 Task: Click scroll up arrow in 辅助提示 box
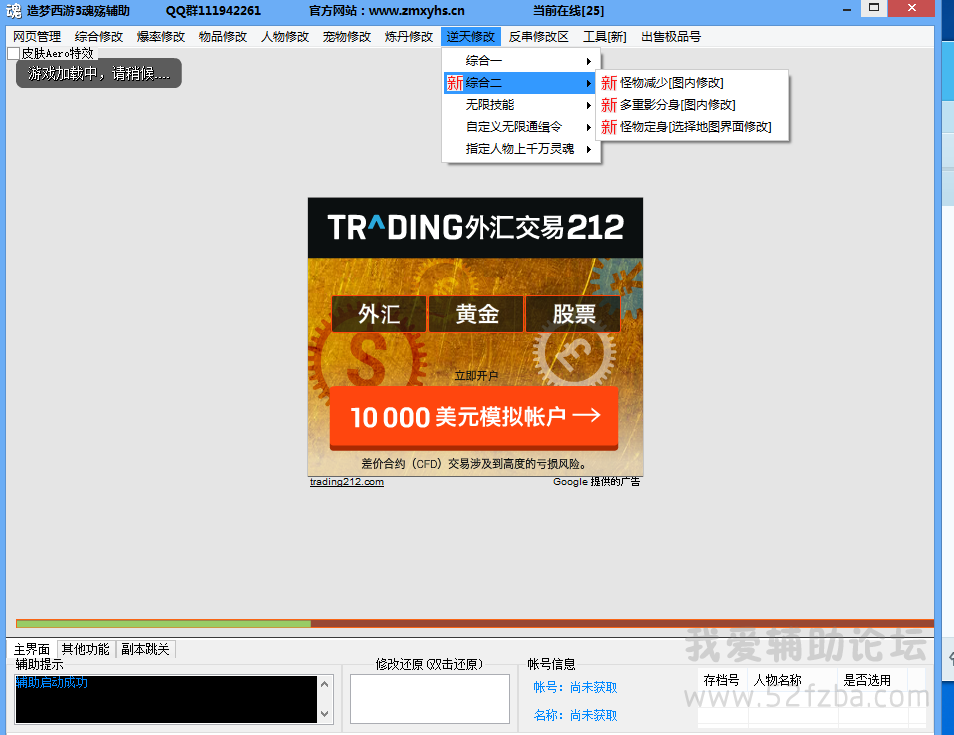tap(325, 684)
